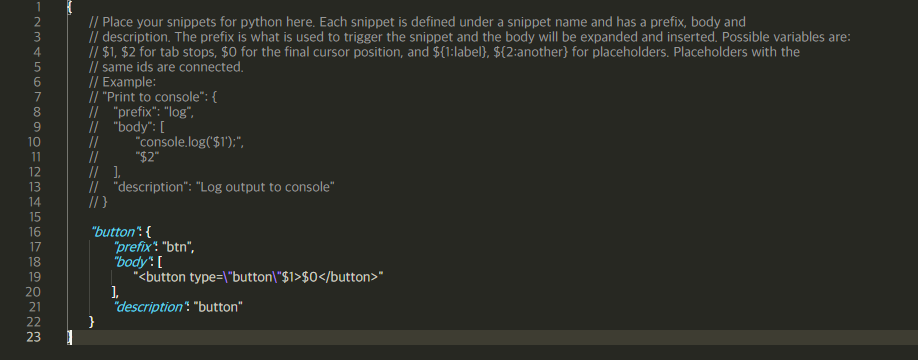Click the "button" description value on line 21
Image resolution: width=918 pixels, height=360 pixels.
point(218,307)
